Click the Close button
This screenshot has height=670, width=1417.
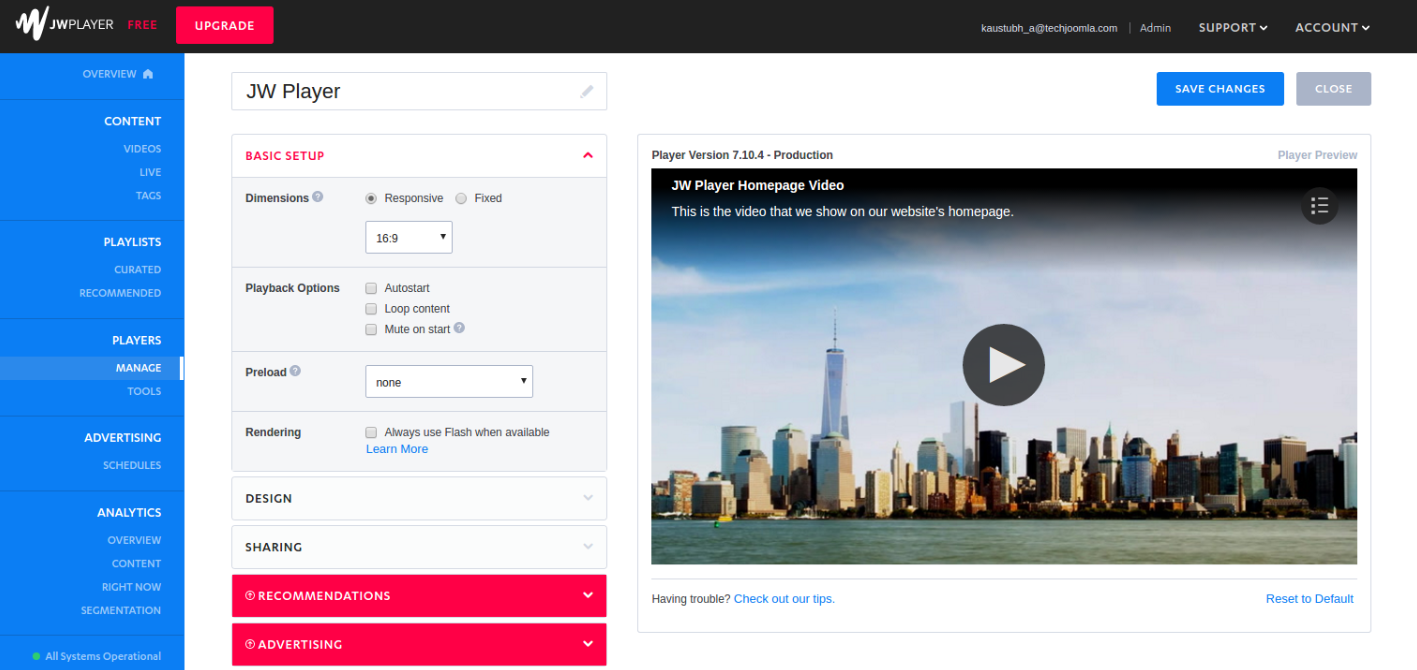pos(1333,89)
